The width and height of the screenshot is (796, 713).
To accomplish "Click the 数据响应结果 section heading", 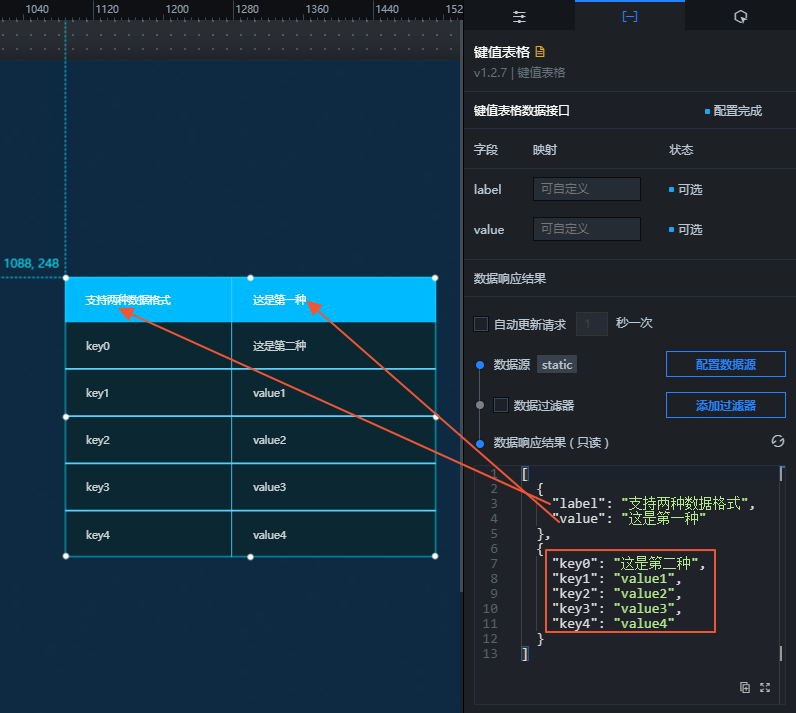I will (510, 278).
